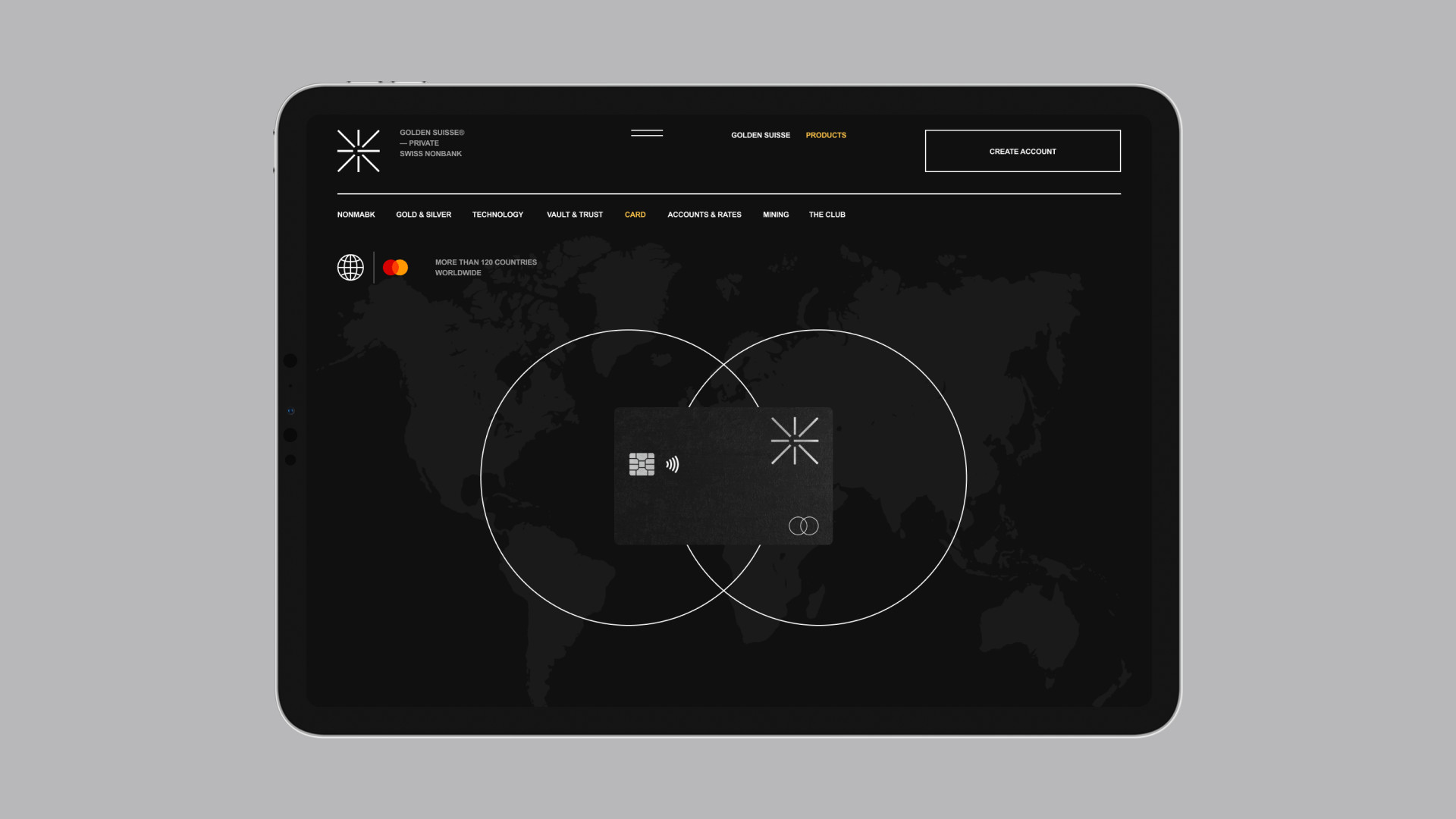Click the red-orange Mastercard logo
The height and width of the screenshot is (819, 1456).
point(395,268)
